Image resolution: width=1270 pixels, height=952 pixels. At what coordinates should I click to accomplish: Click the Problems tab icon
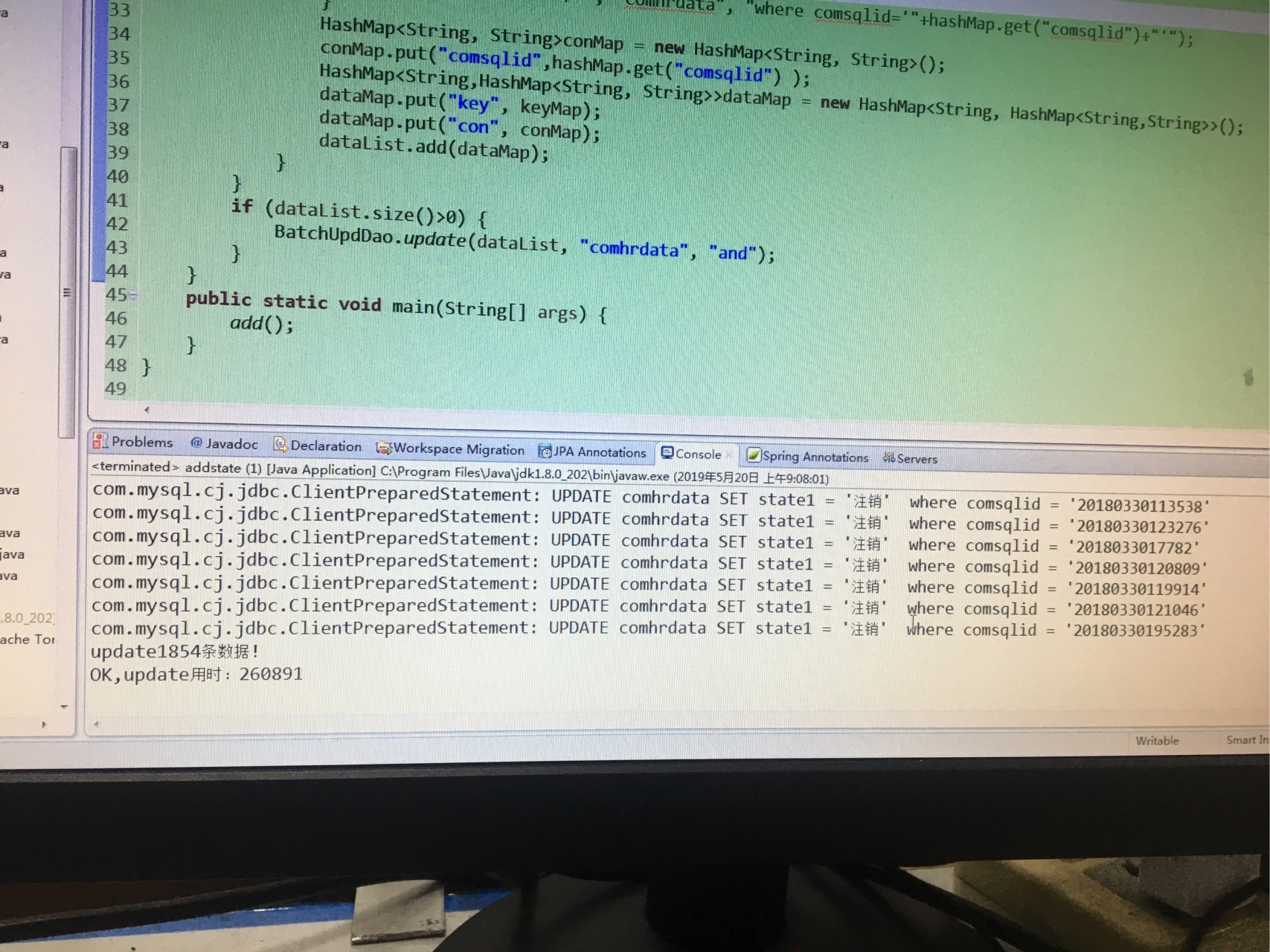[100, 441]
